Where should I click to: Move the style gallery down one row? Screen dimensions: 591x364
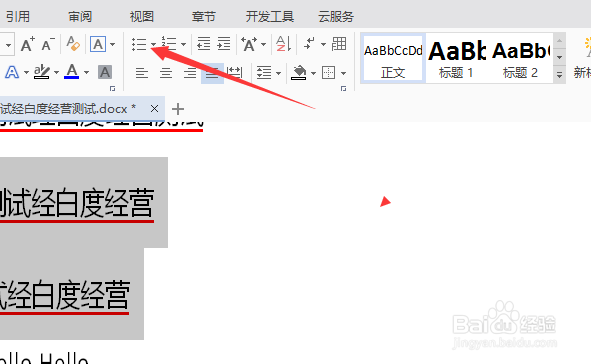[559, 57]
